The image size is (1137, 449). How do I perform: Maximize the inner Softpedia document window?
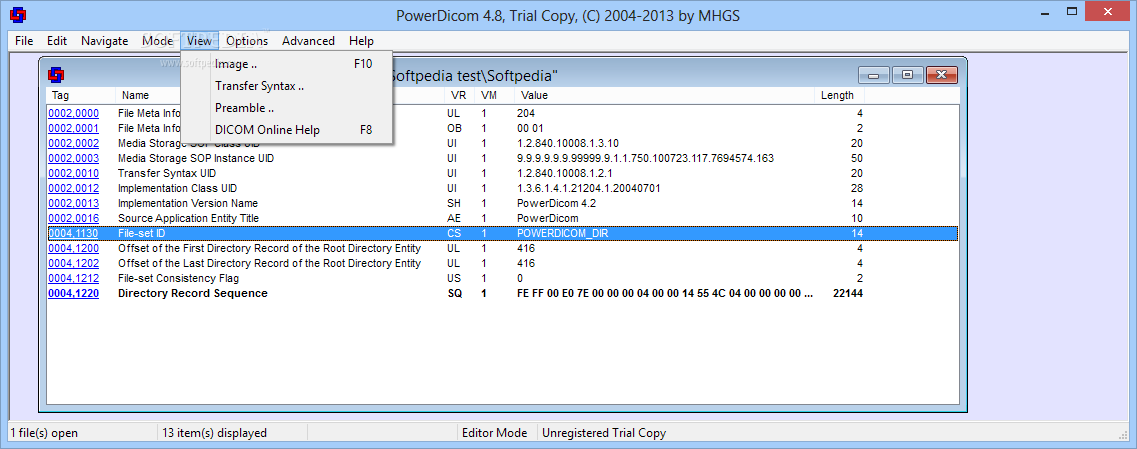(907, 75)
